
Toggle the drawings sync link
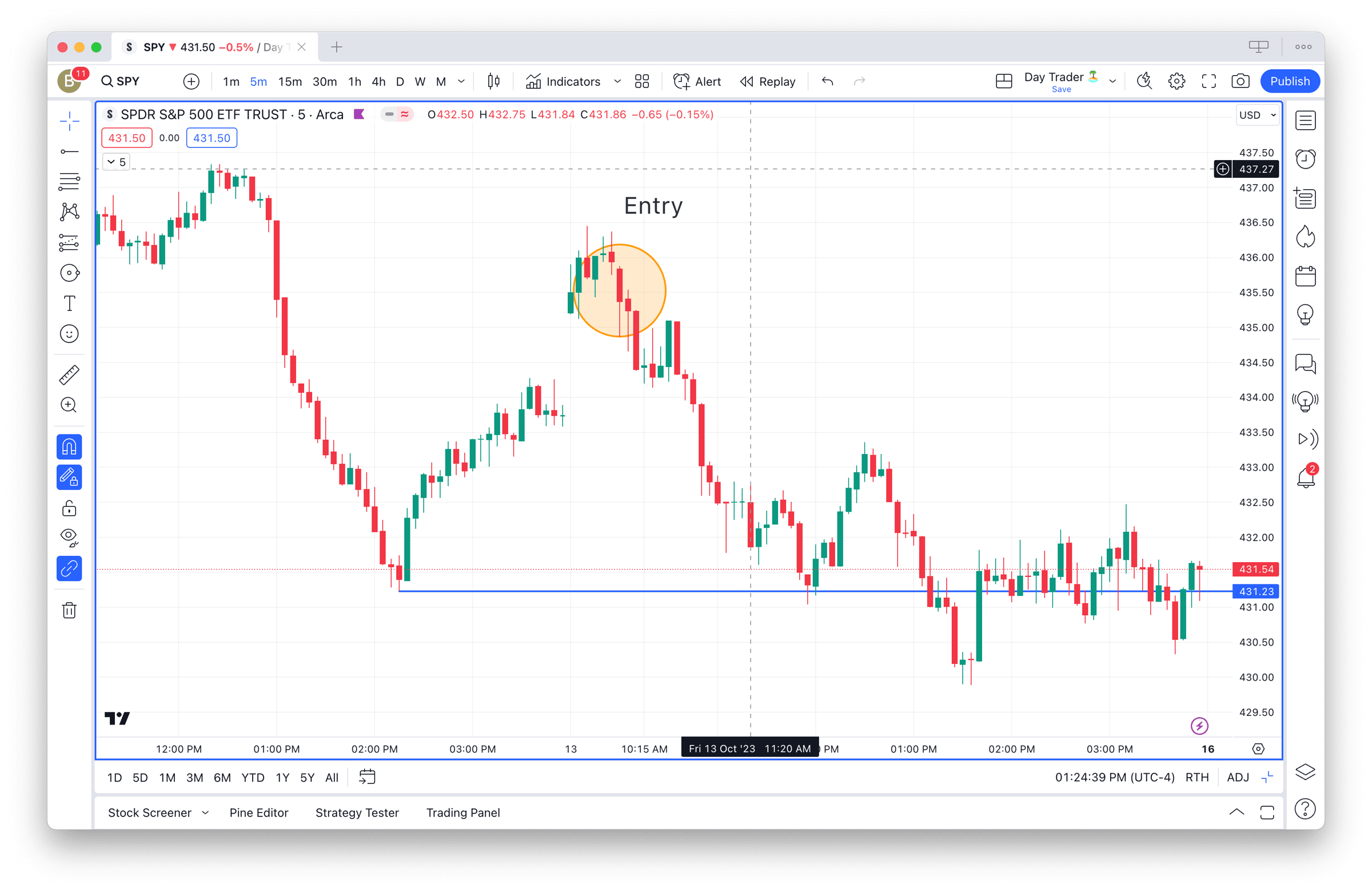[x=69, y=568]
